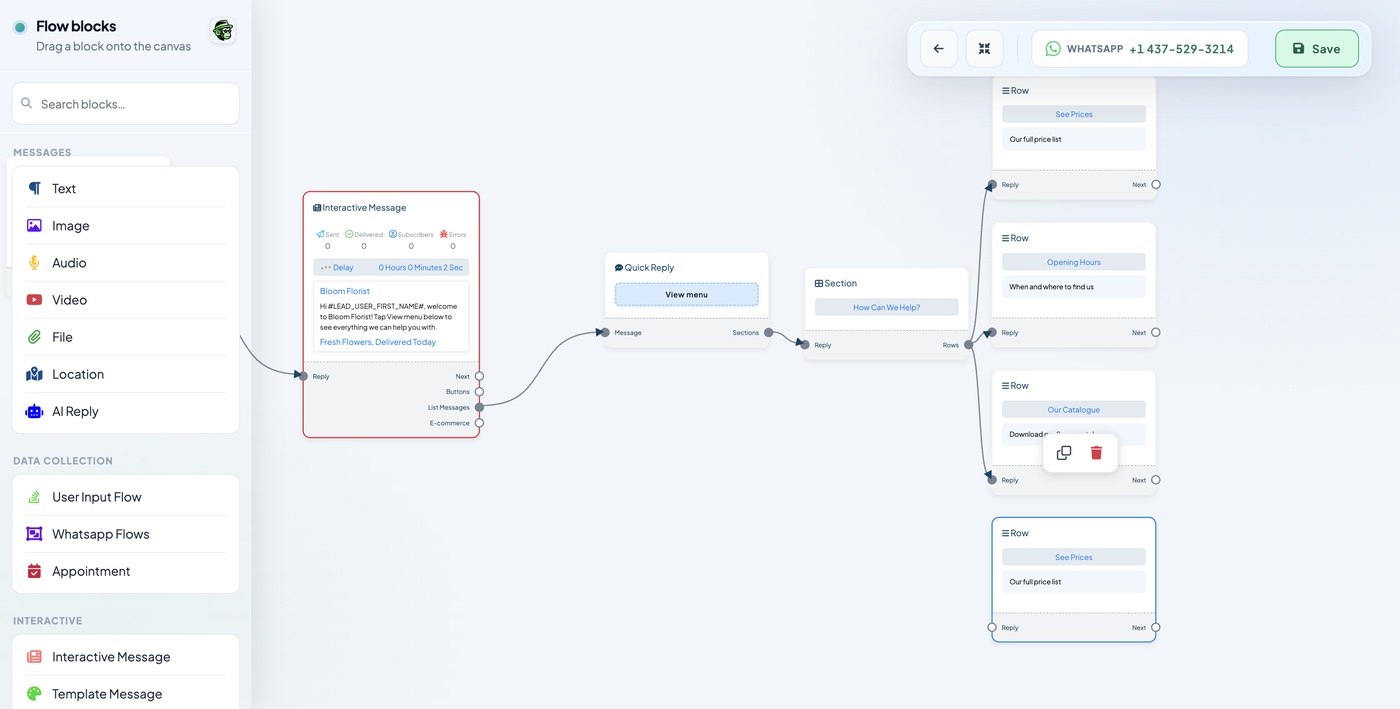Click the Reply port of Our Catalogue row
This screenshot has height=709, width=1400.
click(x=992, y=480)
